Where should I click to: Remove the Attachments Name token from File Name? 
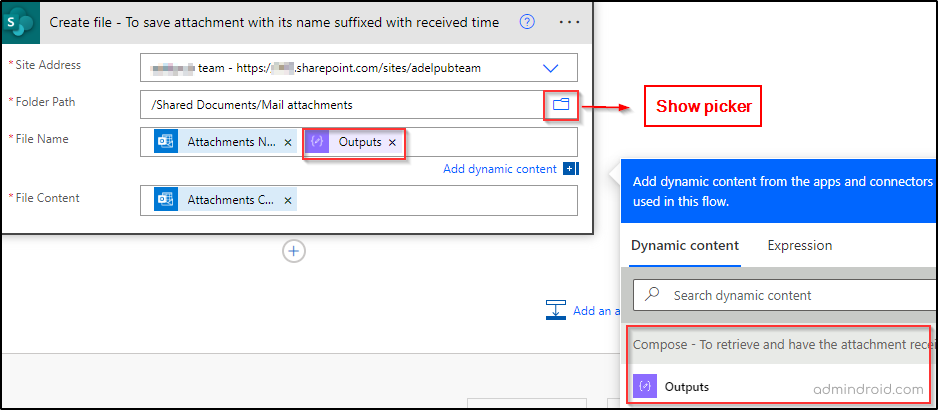point(288,143)
